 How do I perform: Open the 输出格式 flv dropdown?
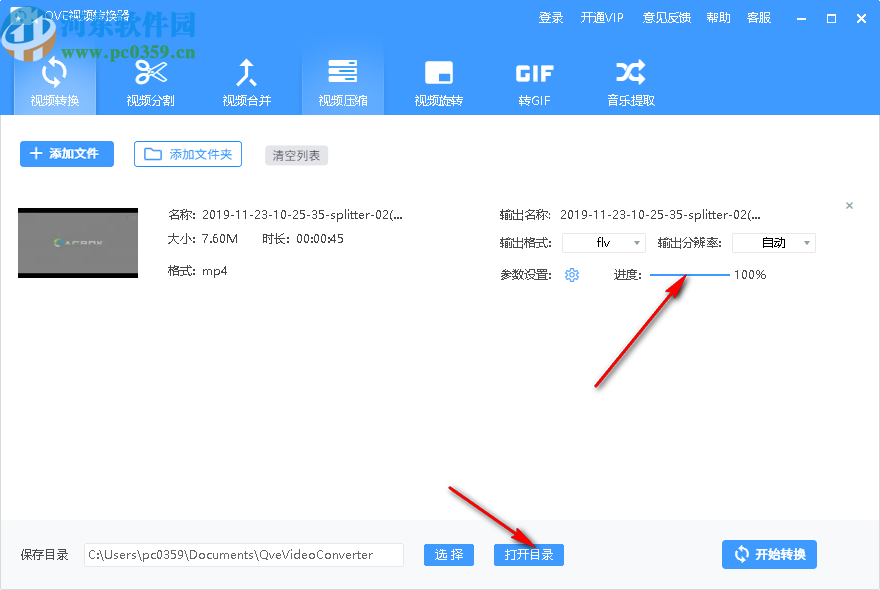click(600, 242)
